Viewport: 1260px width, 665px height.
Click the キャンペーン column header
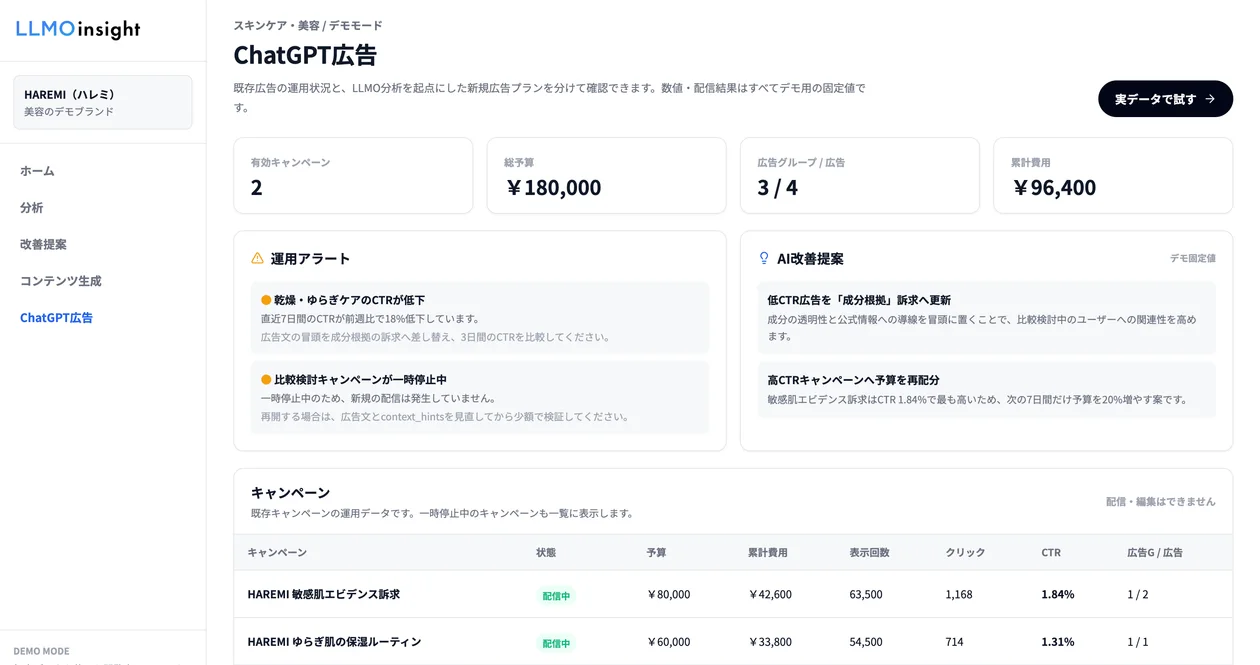coord(277,553)
